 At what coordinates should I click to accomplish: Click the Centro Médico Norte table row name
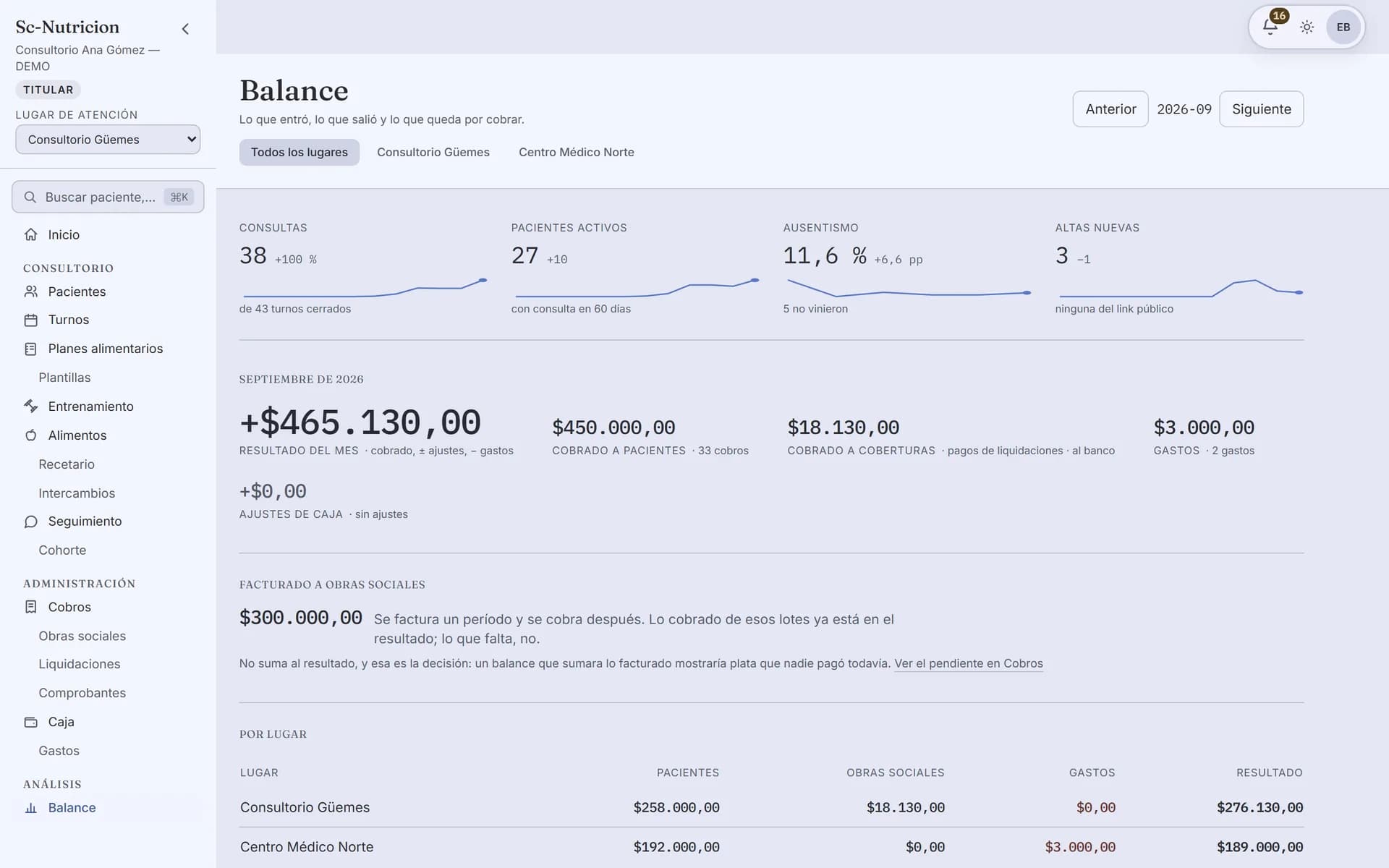tap(307, 847)
